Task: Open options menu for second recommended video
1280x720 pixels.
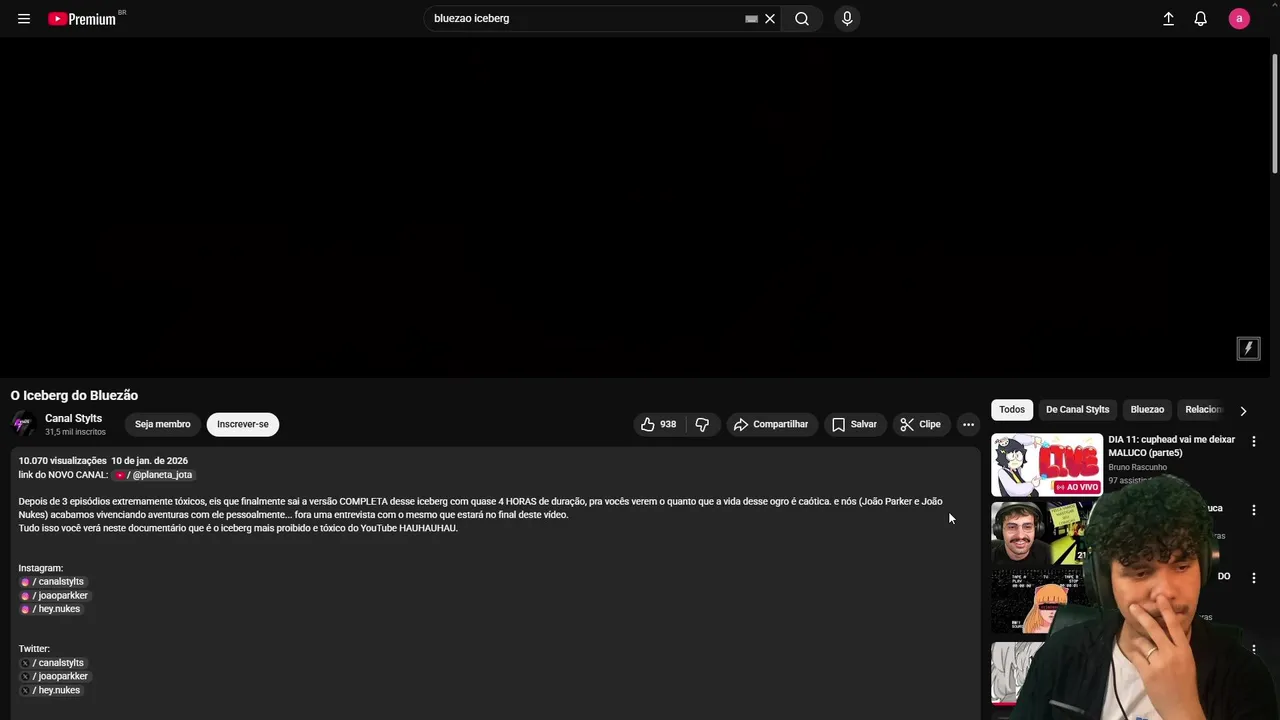Action: point(1253,509)
